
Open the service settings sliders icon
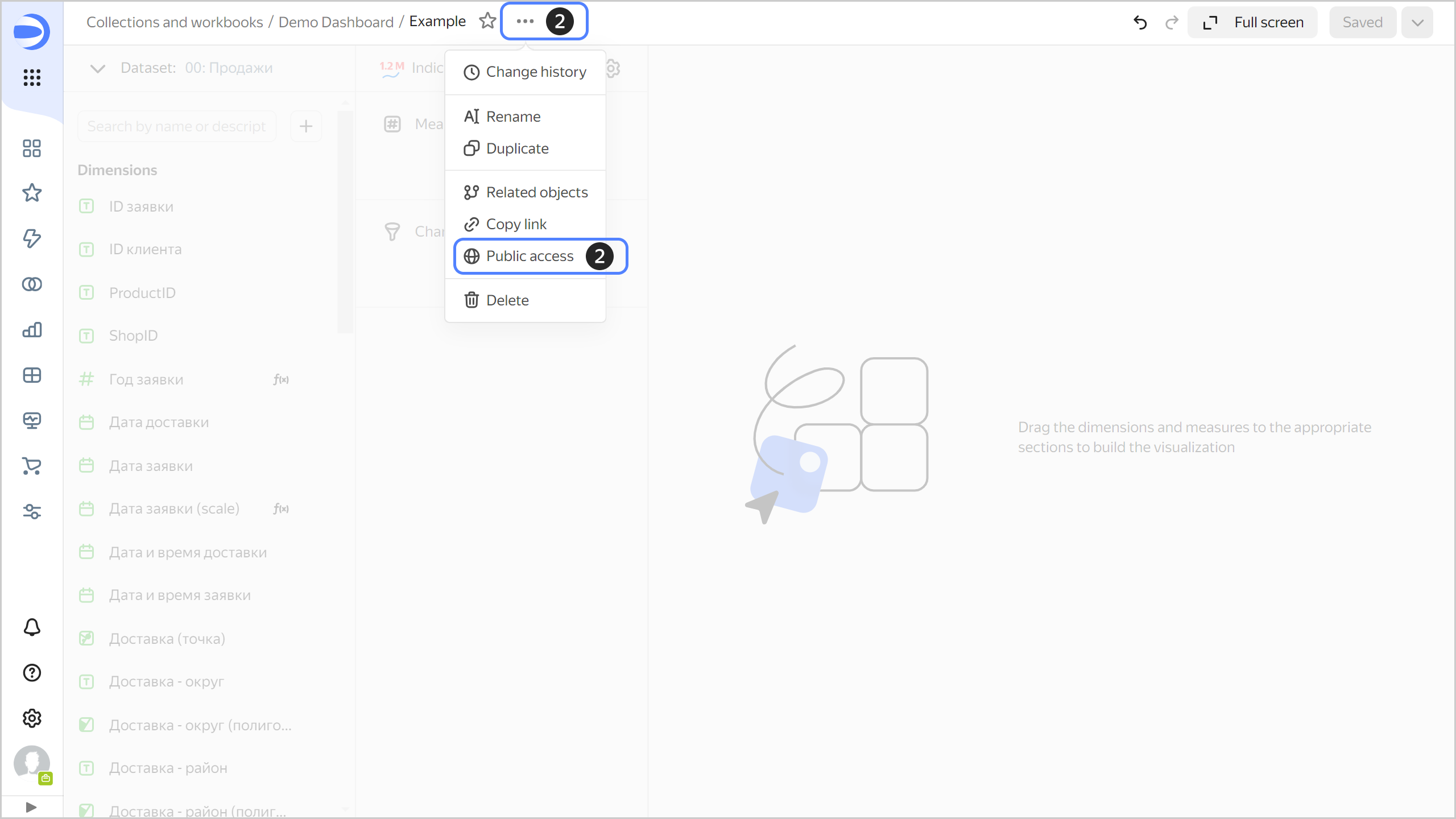pos(31,512)
